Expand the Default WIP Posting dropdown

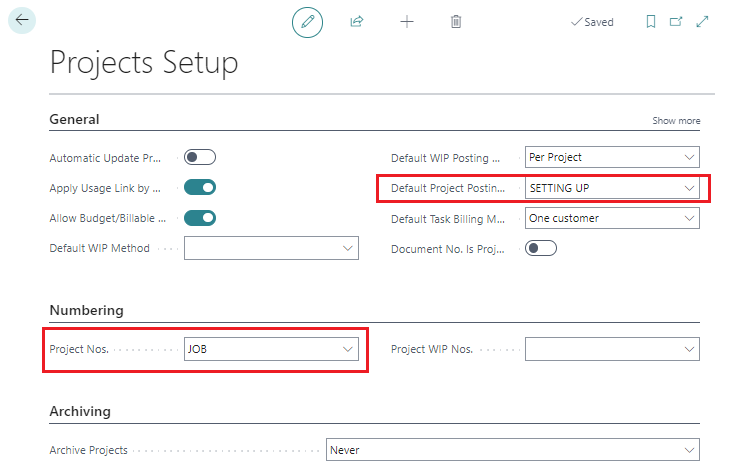[x=688, y=157]
